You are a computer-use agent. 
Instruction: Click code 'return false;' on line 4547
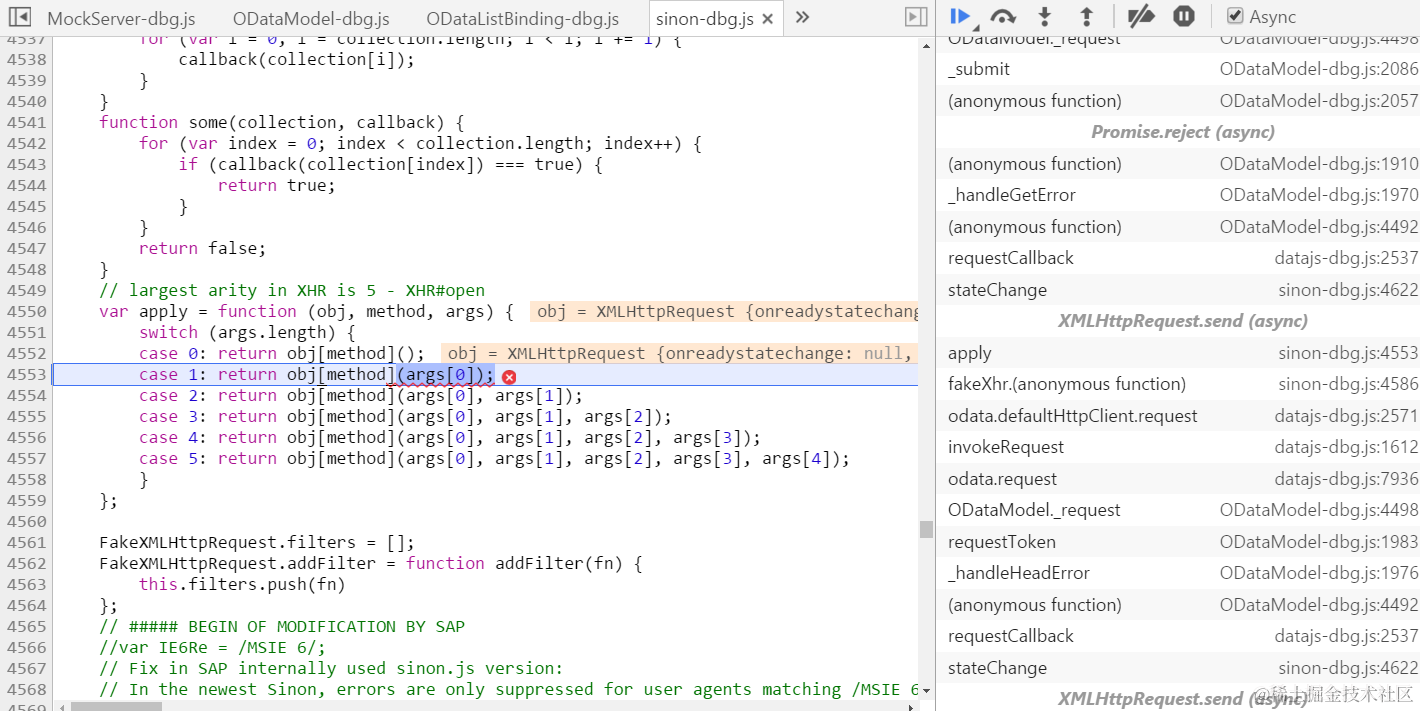202,248
